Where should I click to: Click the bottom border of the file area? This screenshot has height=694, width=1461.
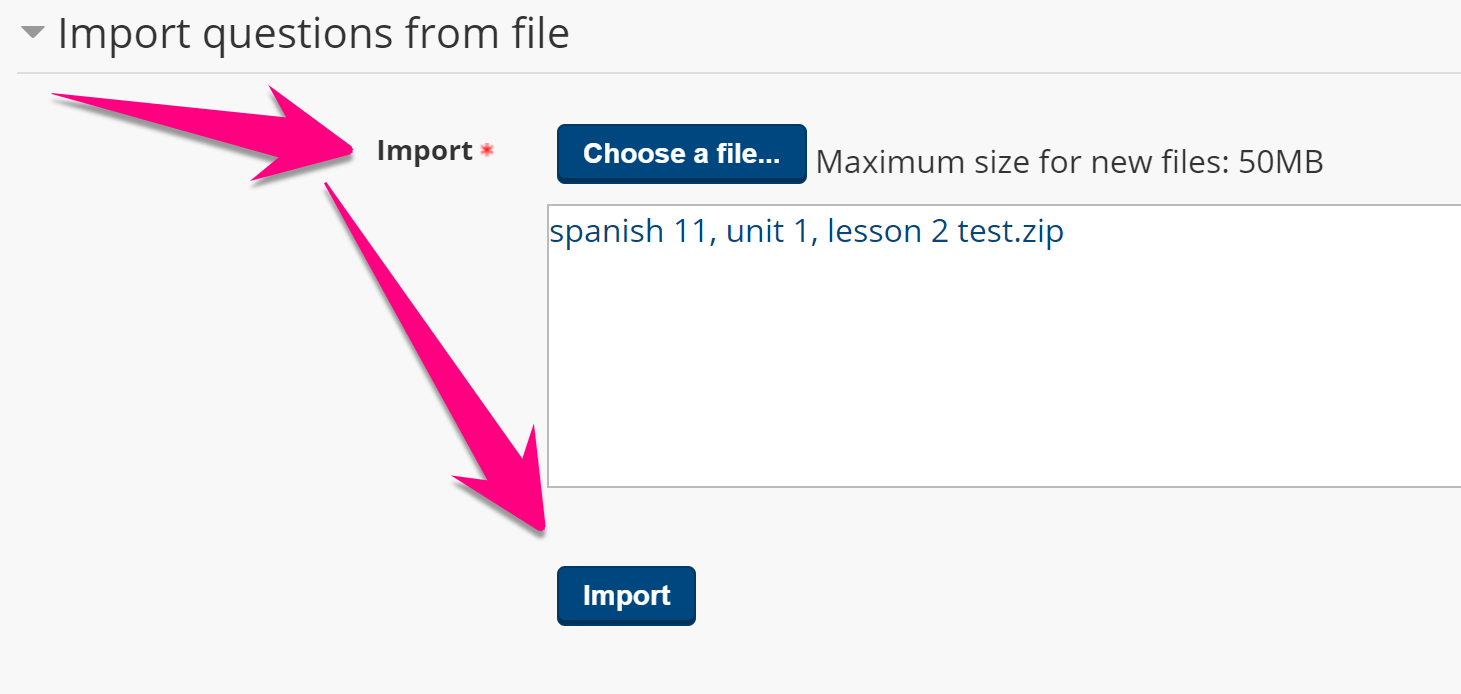[x=1000, y=486]
